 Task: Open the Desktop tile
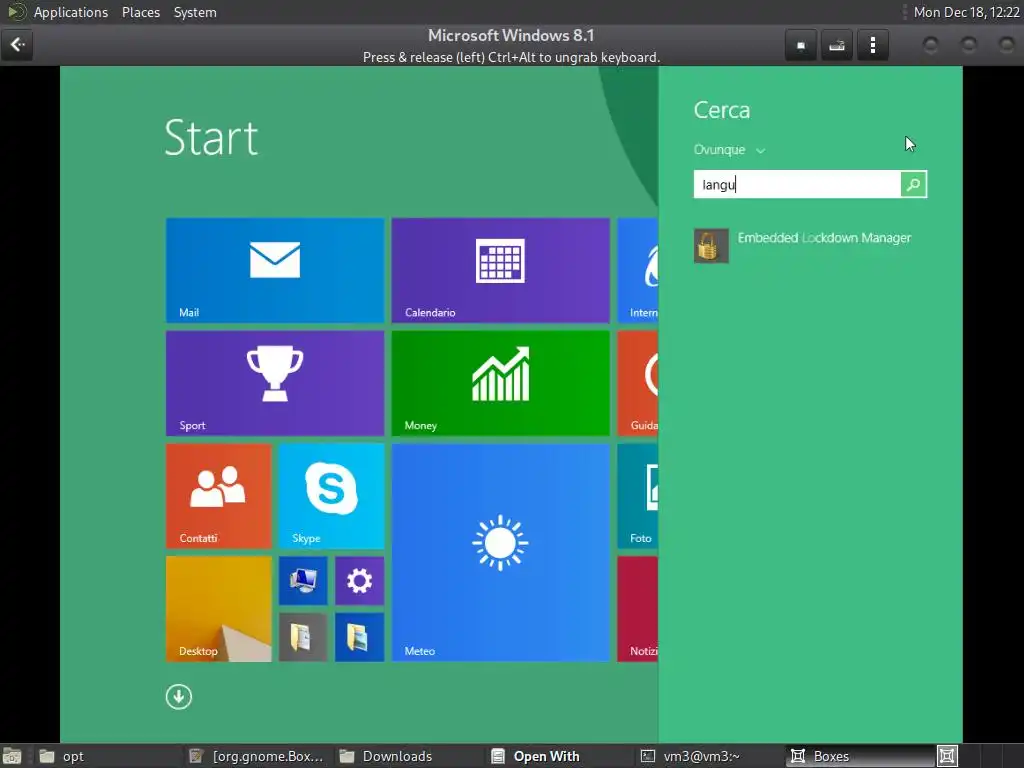pos(219,609)
